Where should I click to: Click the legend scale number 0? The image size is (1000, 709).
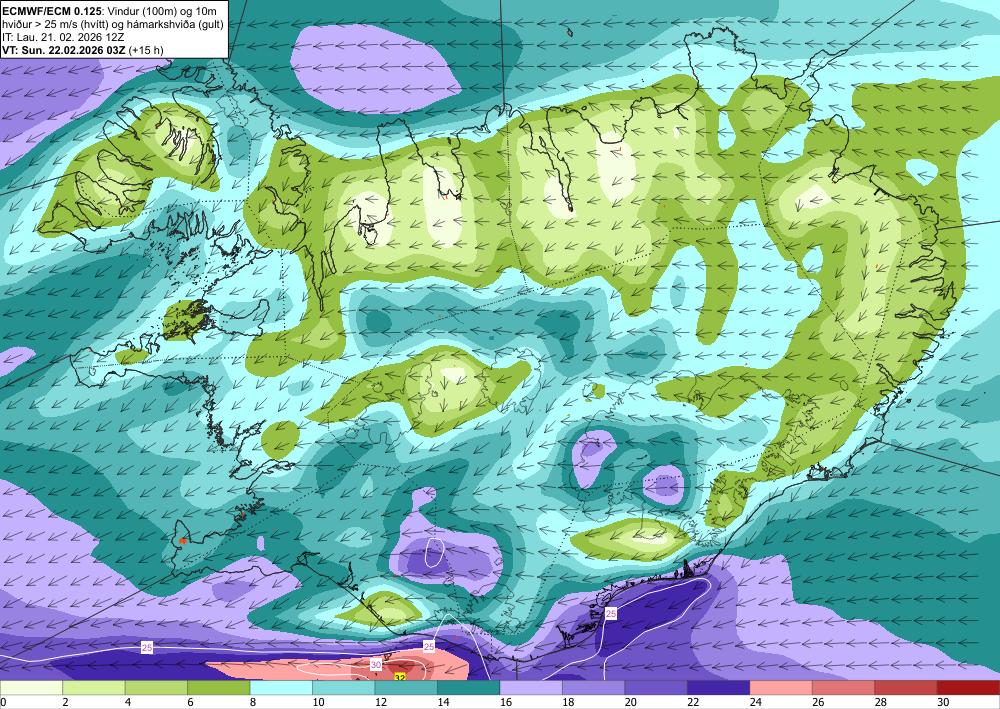3,702
